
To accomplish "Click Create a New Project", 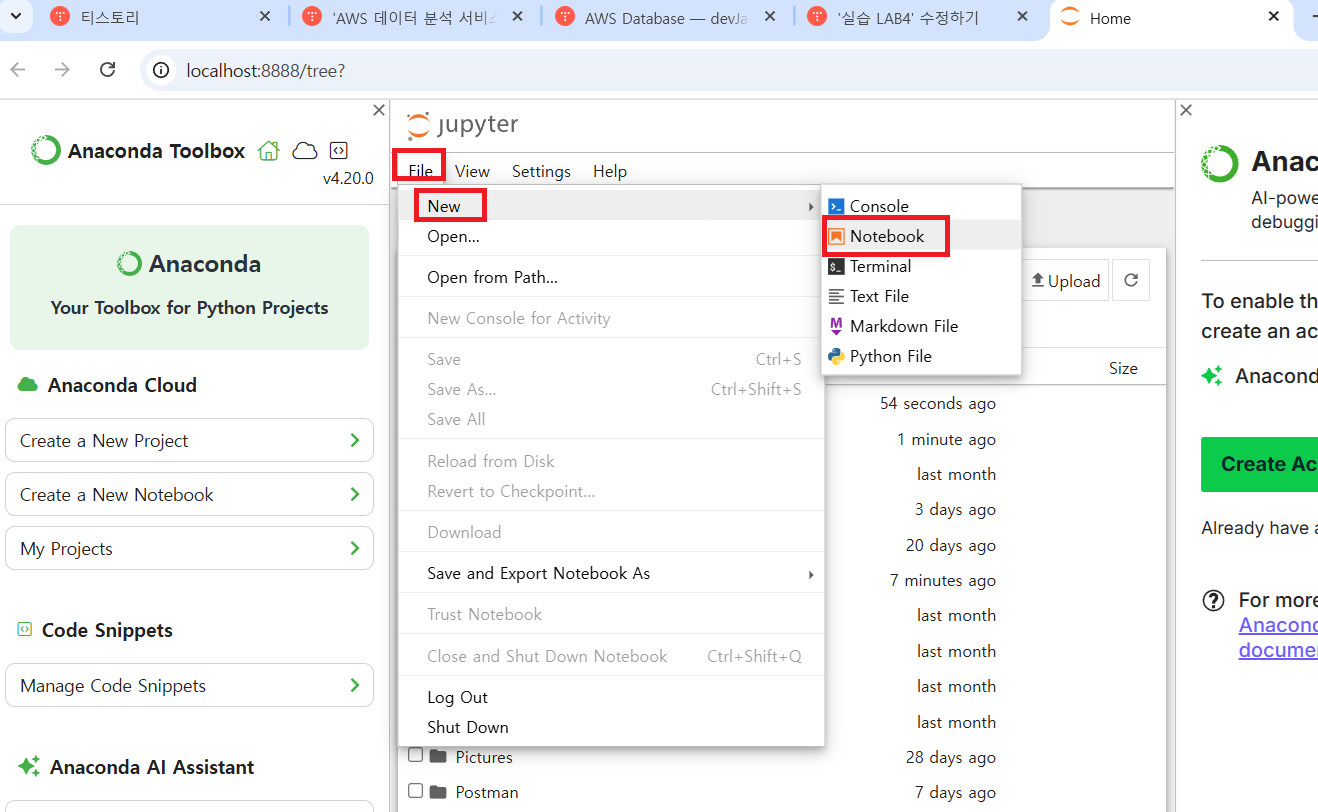I will pos(189,440).
